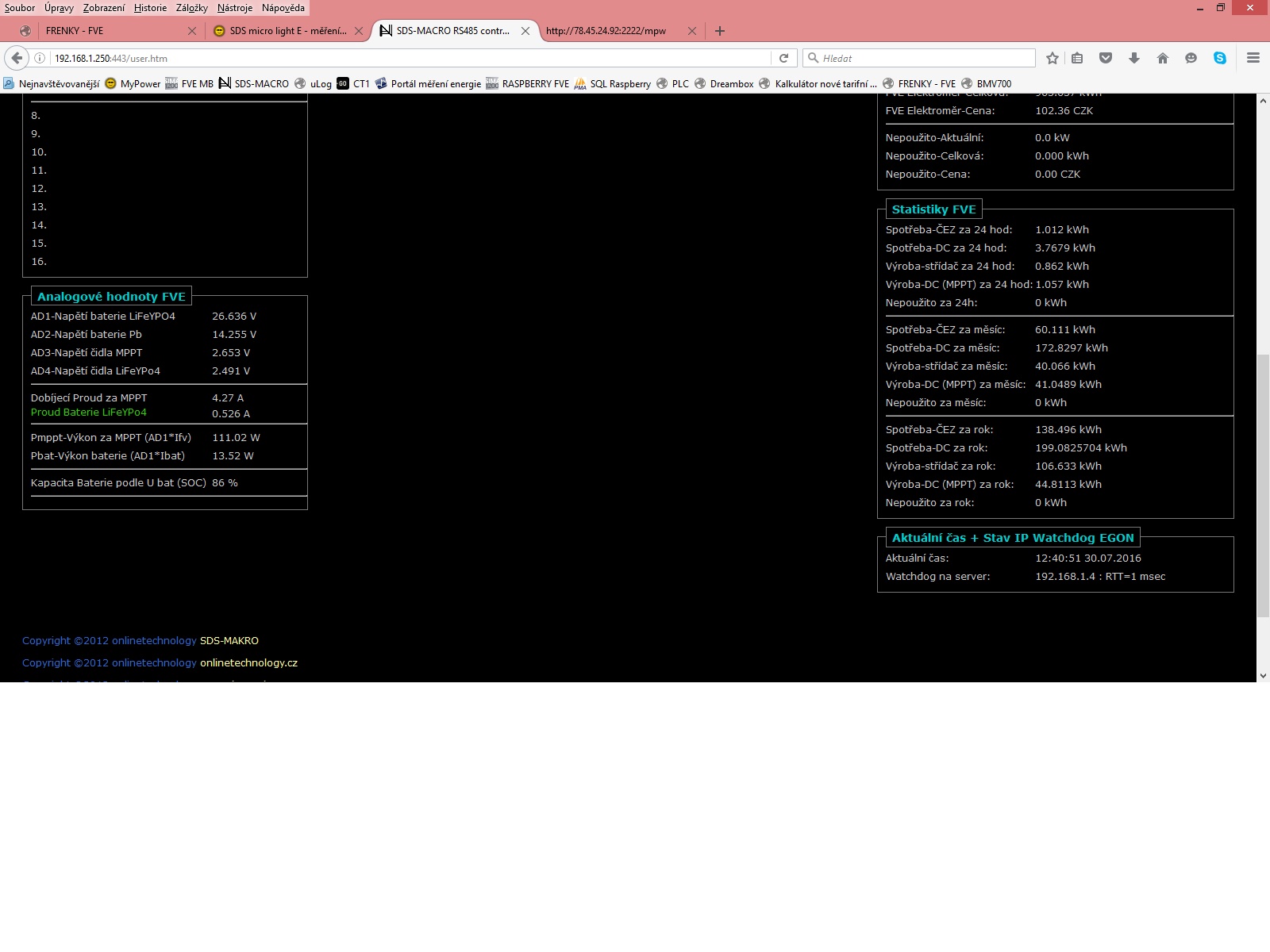
Task: Follow the onlinetechnology.cz link
Action: click(x=248, y=663)
